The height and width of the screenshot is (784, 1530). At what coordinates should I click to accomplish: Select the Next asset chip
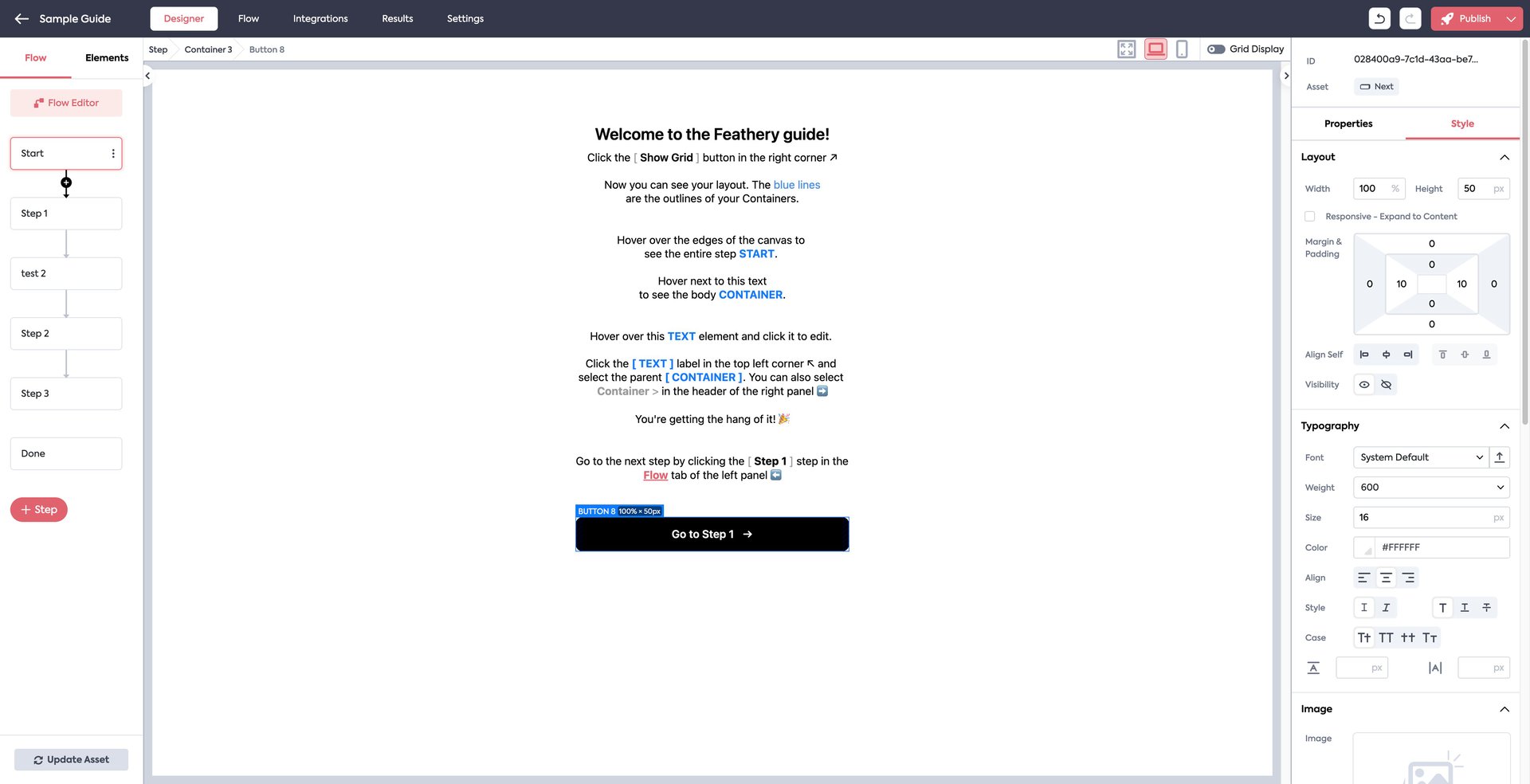point(1376,87)
